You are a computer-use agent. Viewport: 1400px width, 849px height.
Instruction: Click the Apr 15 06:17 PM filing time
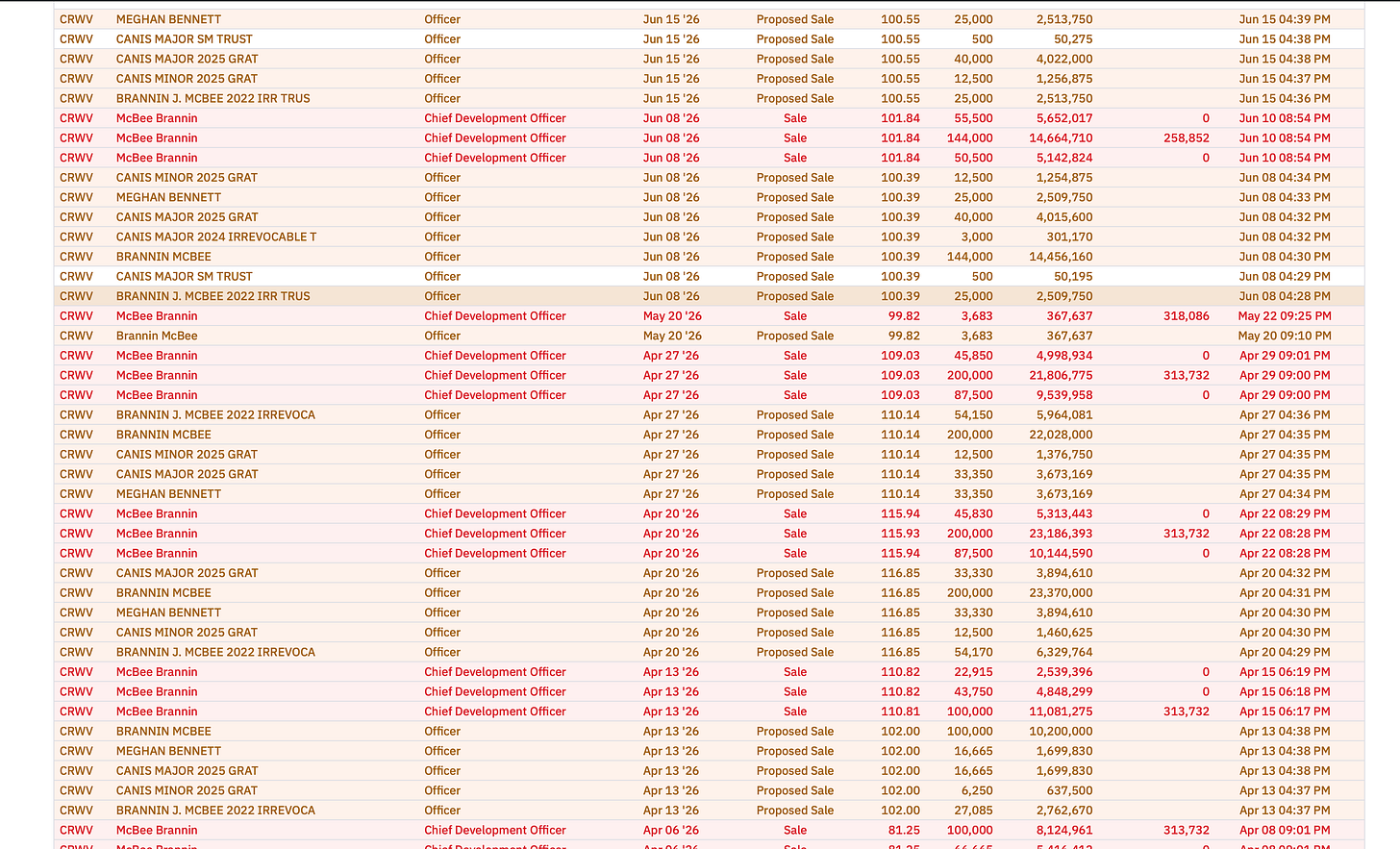(1285, 712)
